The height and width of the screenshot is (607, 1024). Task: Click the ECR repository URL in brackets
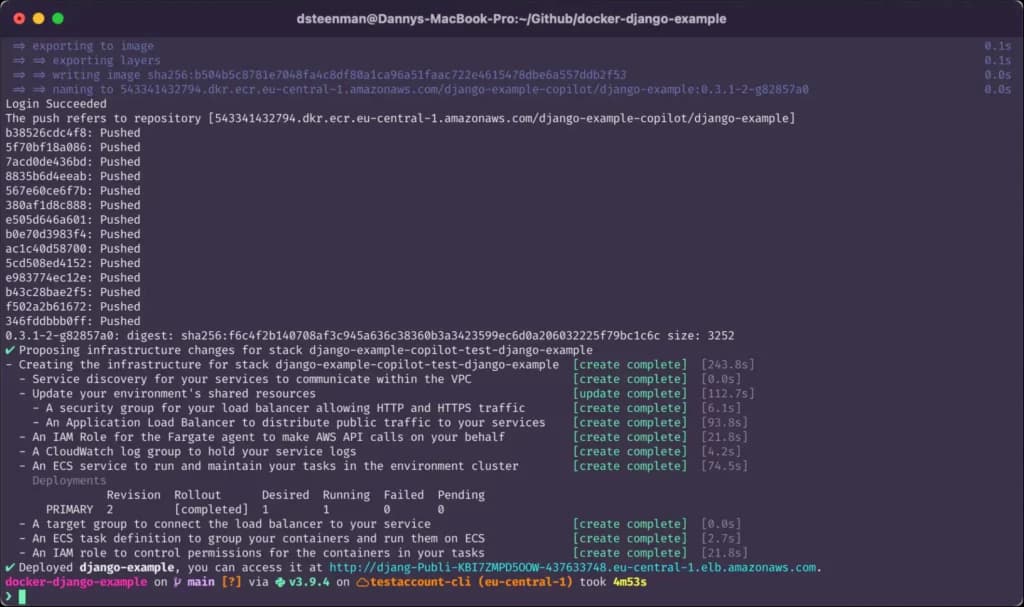pyautogui.click(x=501, y=118)
